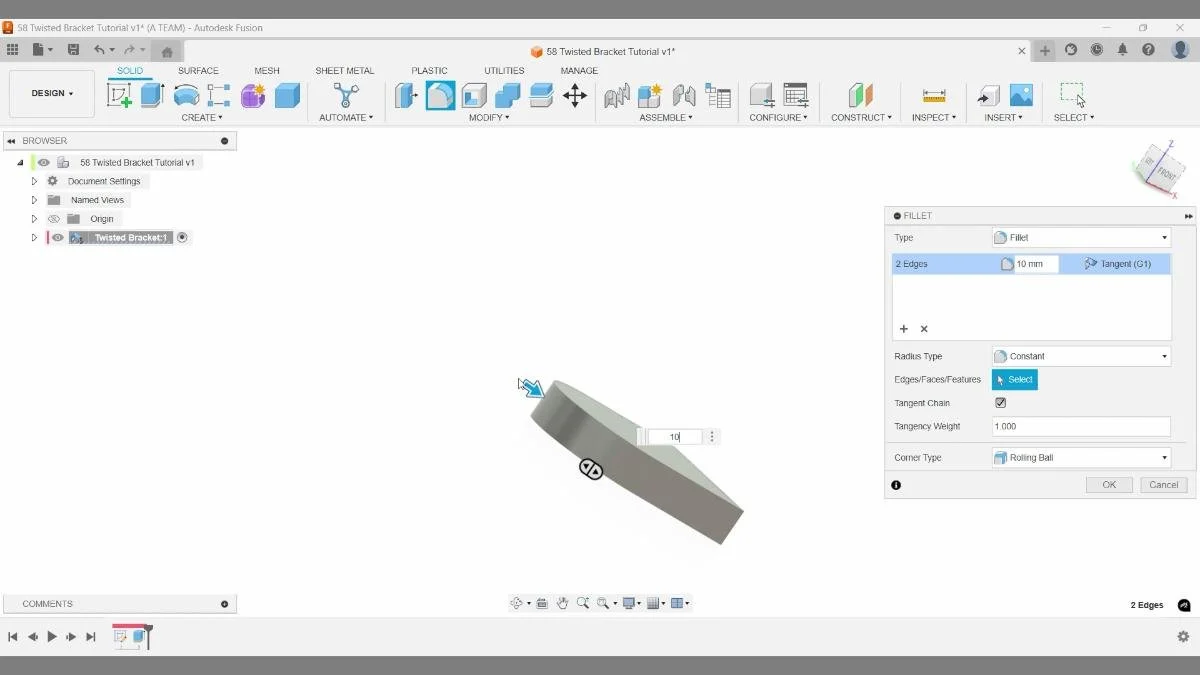
Task: Click the Pan icon in the navigation bar
Action: [x=563, y=603]
